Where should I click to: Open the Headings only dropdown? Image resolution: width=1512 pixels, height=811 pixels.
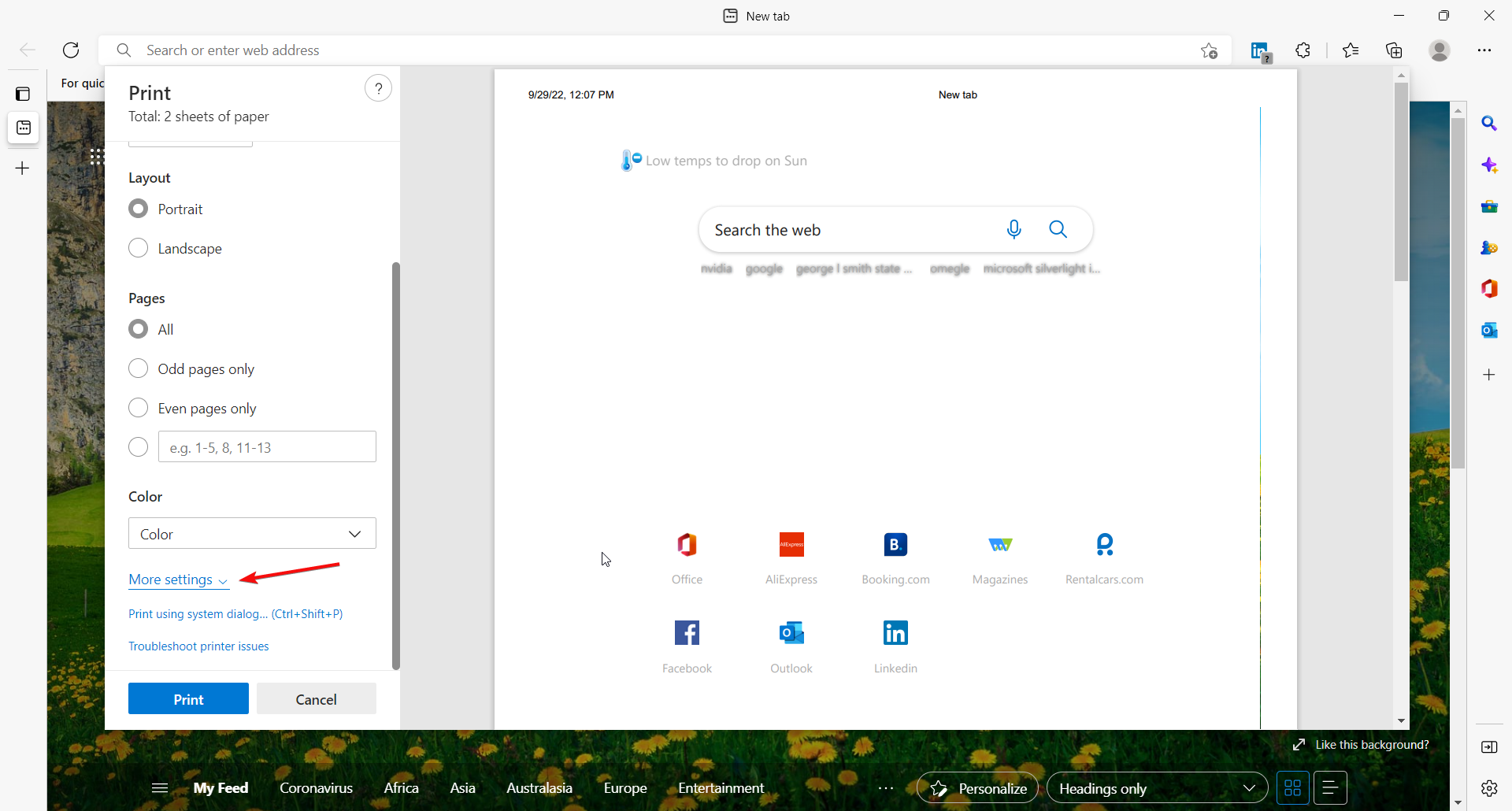point(1157,787)
